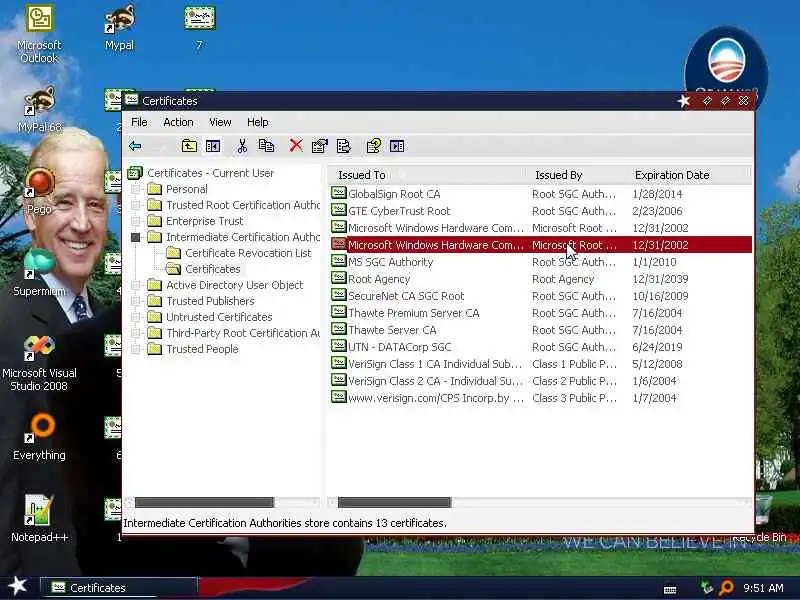
Task: Expand the Untrusted Certificates node
Action: pos(135,317)
